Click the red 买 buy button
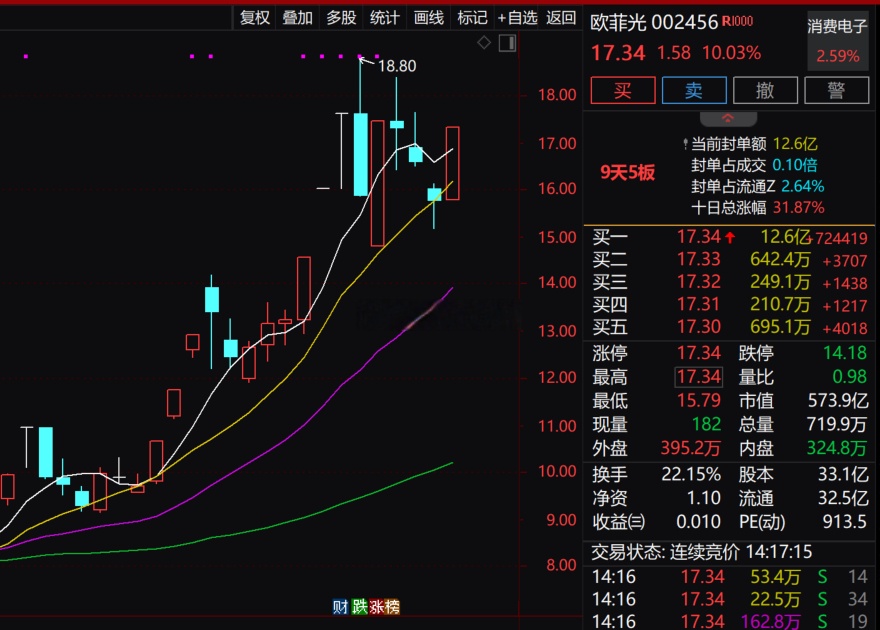This screenshot has height=630, width=880. pyautogui.click(x=622, y=90)
